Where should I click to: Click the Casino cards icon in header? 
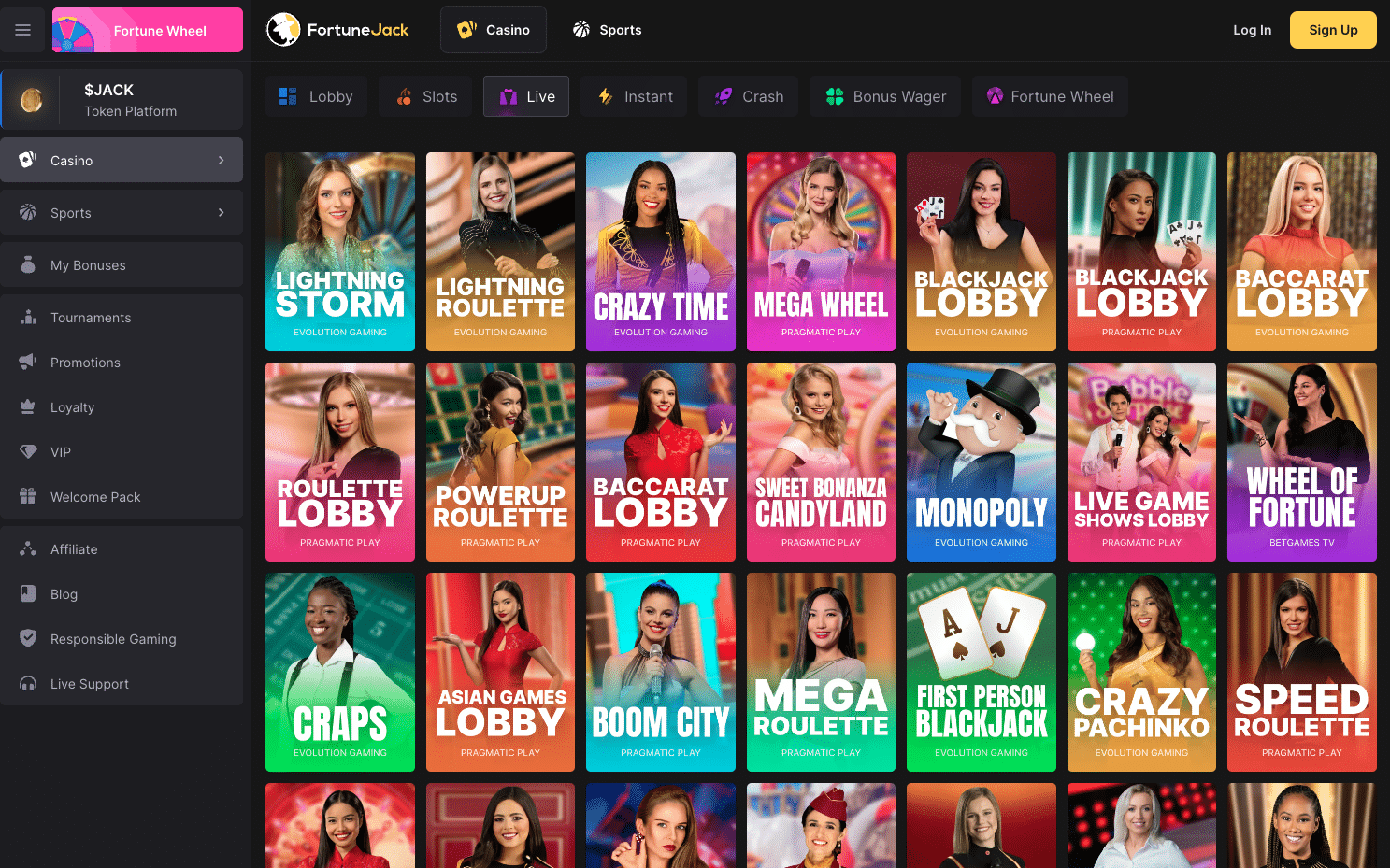[x=466, y=29]
